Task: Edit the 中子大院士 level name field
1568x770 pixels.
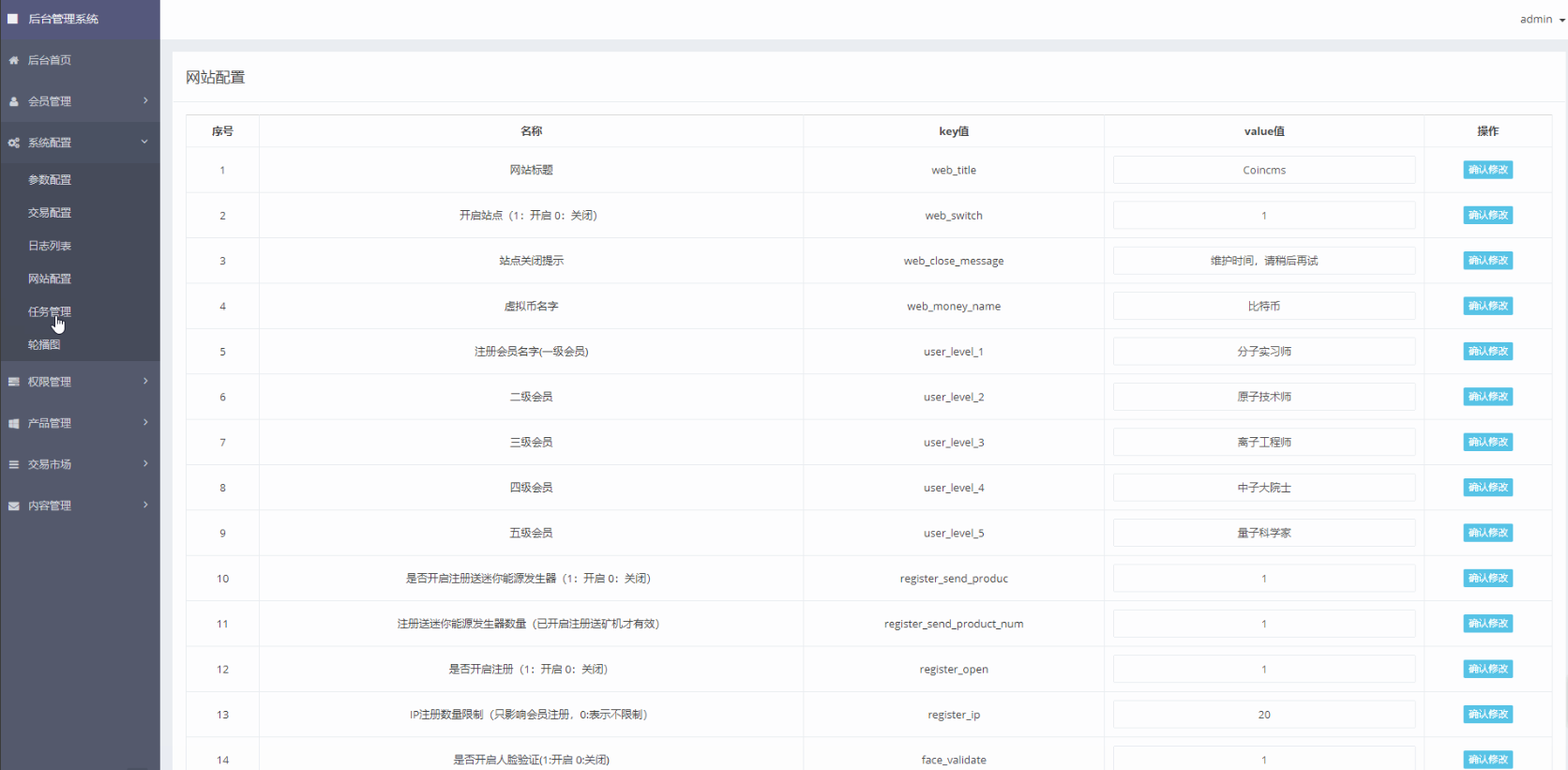Action: point(1264,487)
